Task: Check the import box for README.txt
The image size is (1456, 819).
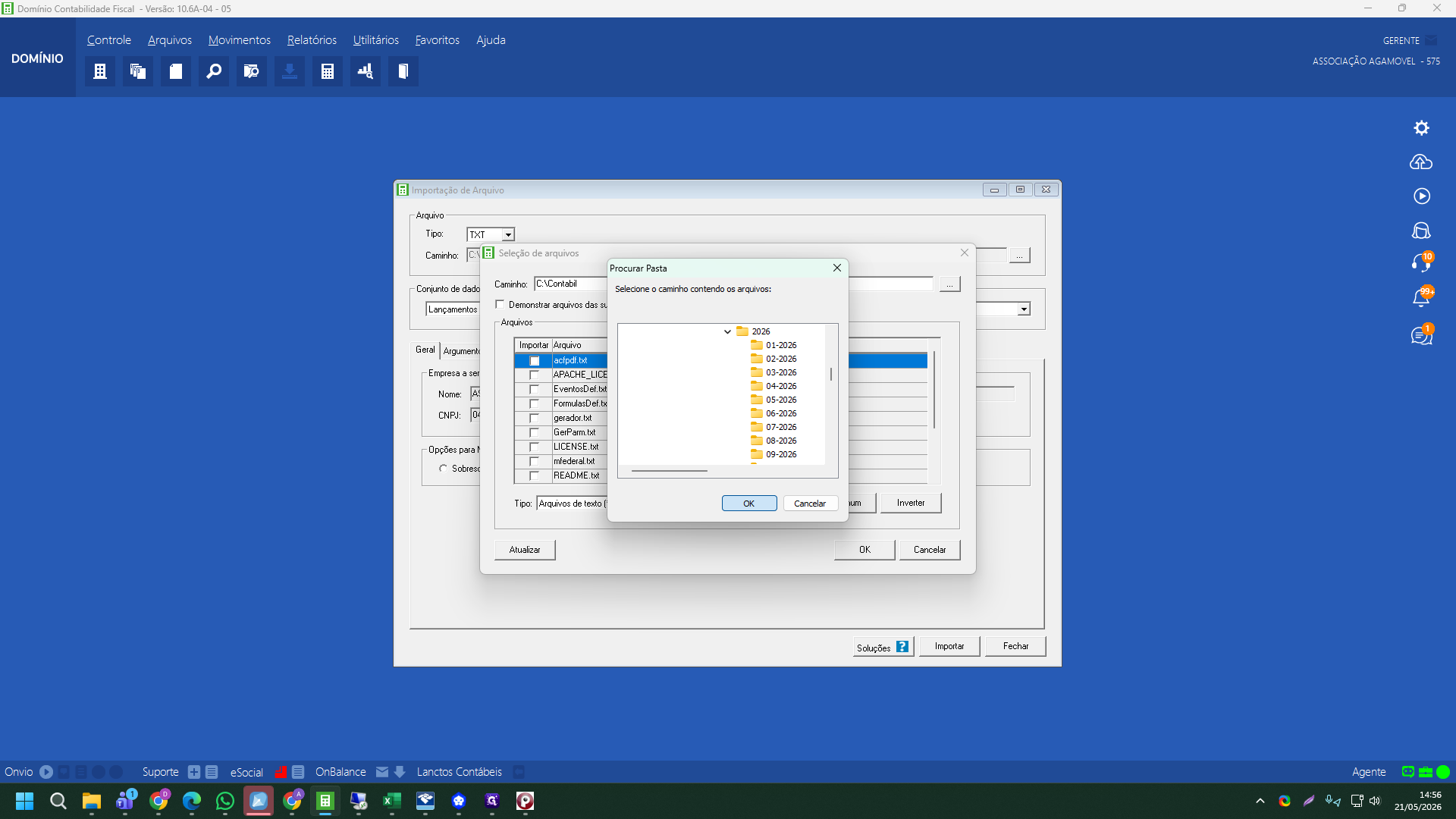Action: 535,476
